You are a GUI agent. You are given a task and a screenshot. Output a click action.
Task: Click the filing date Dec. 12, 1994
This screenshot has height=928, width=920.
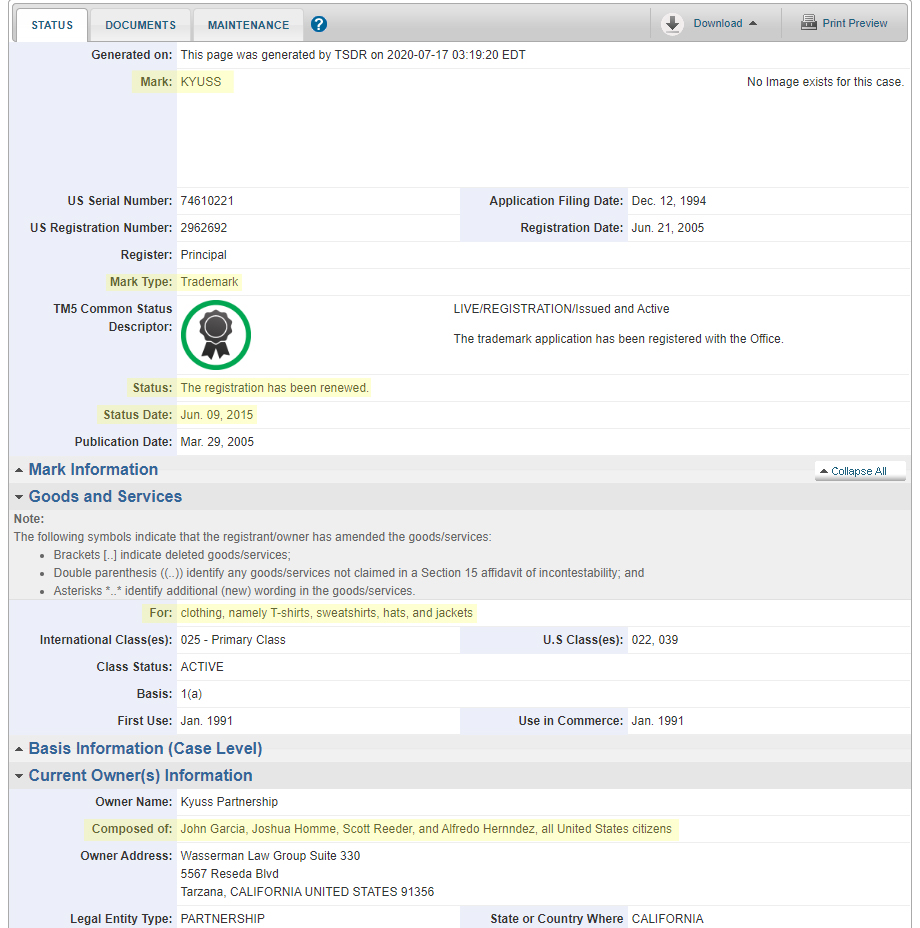pyautogui.click(x=668, y=201)
